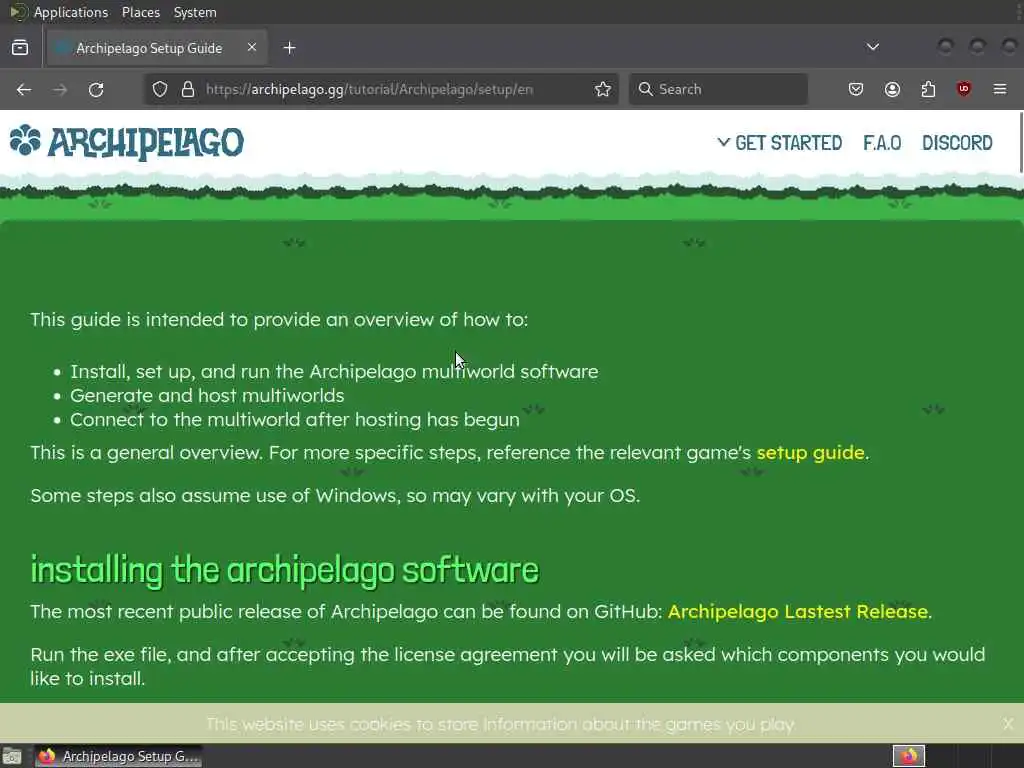Click the 'Generate and host multiworlds' bullet
1024x768 pixels.
[x=207, y=396]
